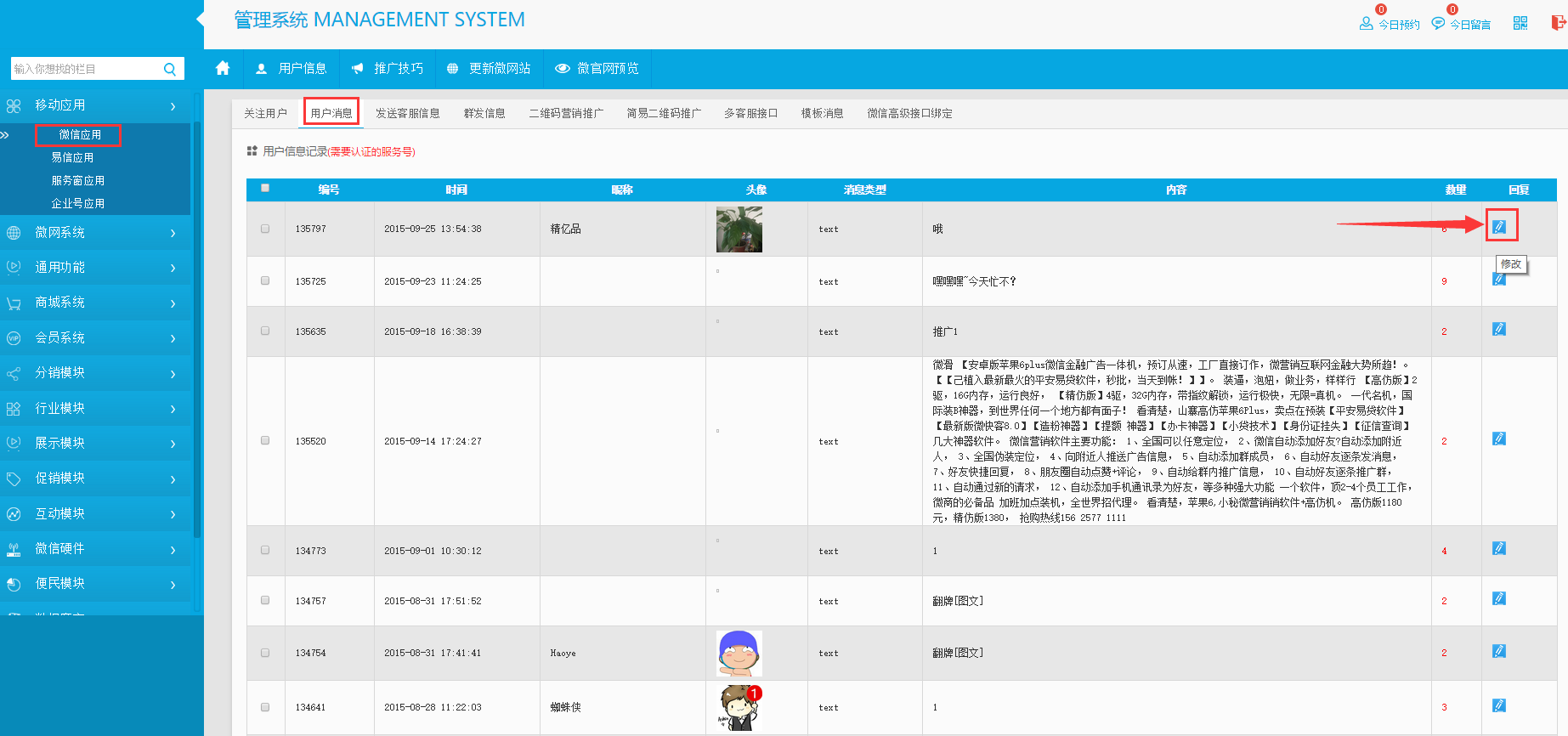Expand the 微网系统 menu chevron
Image resolution: width=1568 pixels, height=736 pixels.
click(173, 233)
